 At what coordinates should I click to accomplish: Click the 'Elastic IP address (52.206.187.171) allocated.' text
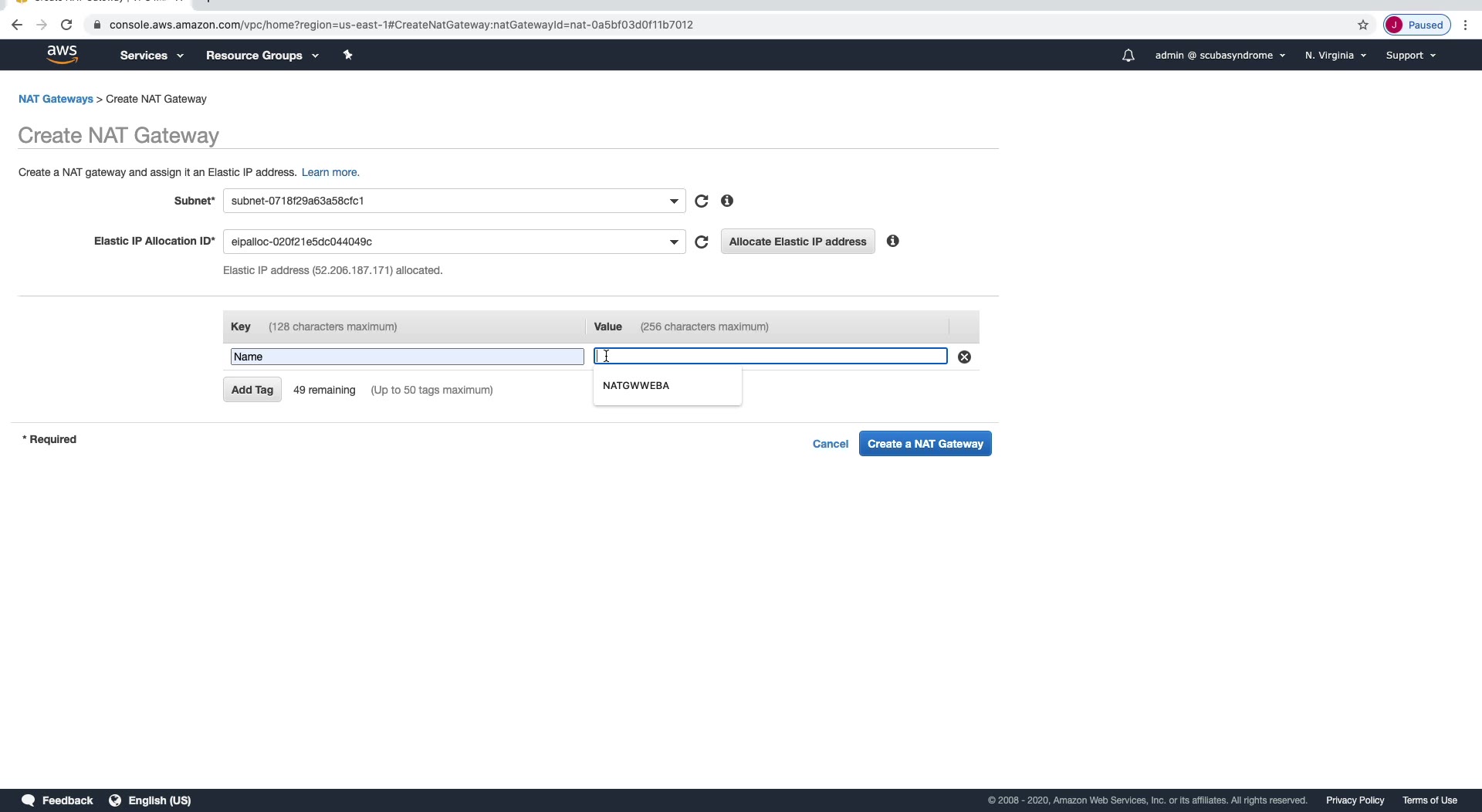(x=333, y=270)
